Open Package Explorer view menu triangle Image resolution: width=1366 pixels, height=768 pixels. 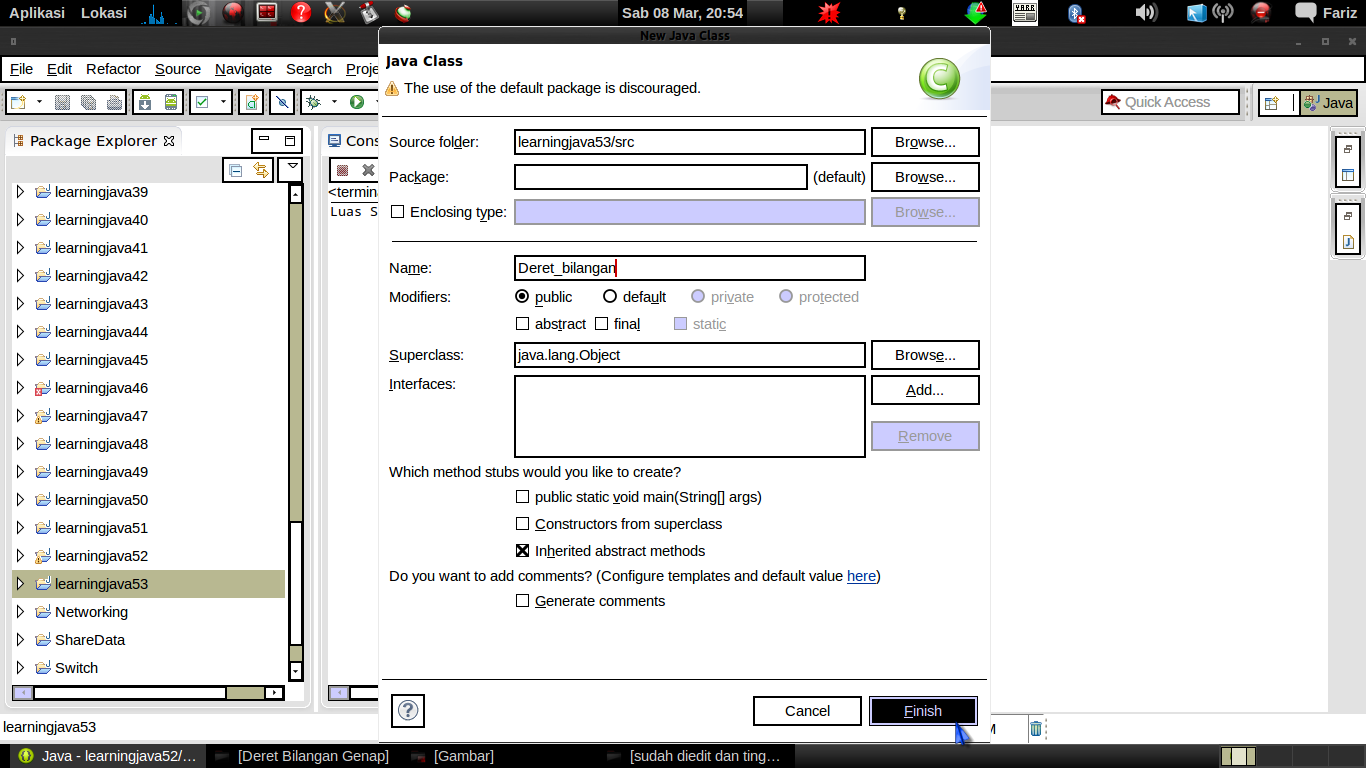291,168
